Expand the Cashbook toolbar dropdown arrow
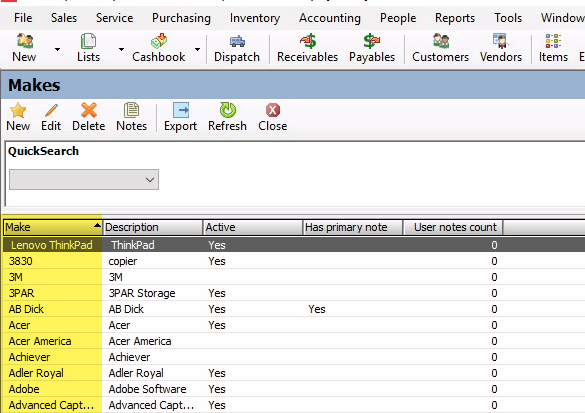585x413 pixels. pyautogui.click(x=197, y=49)
